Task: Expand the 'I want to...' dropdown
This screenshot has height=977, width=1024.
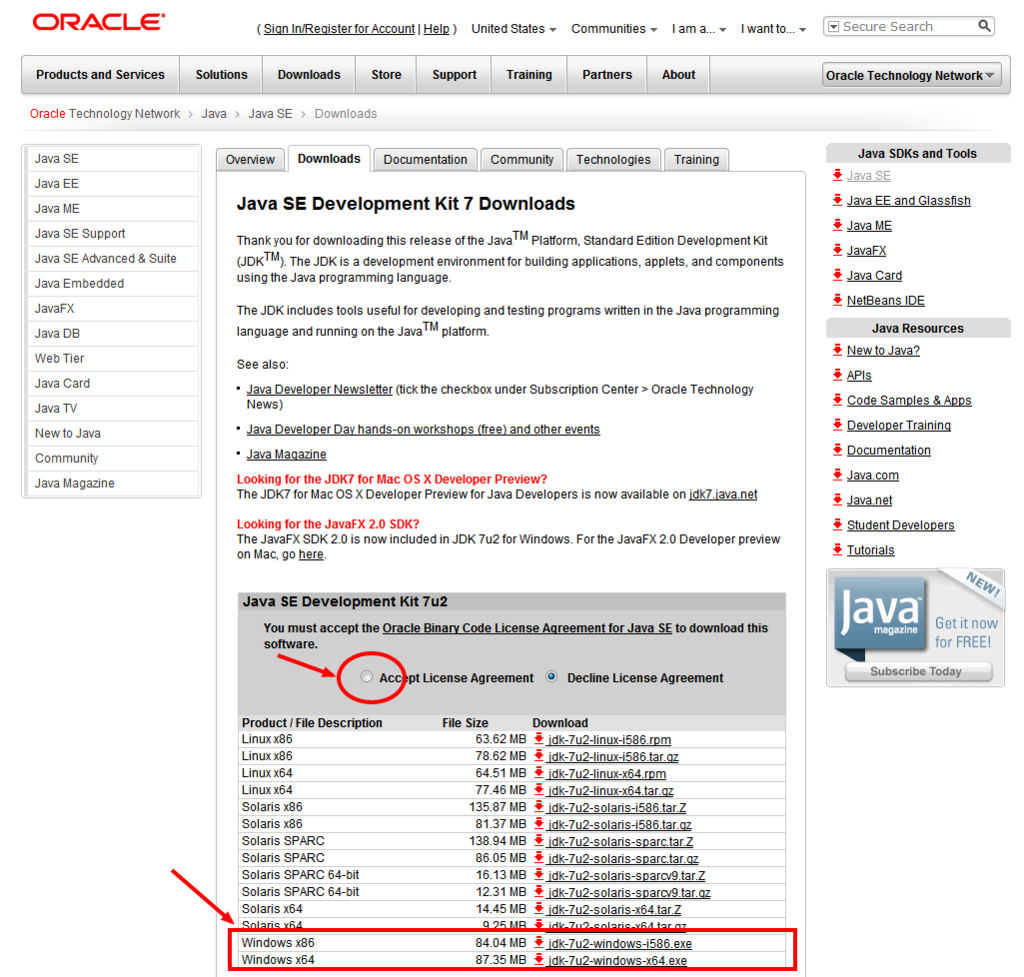Action: click(x=773, y=29)
